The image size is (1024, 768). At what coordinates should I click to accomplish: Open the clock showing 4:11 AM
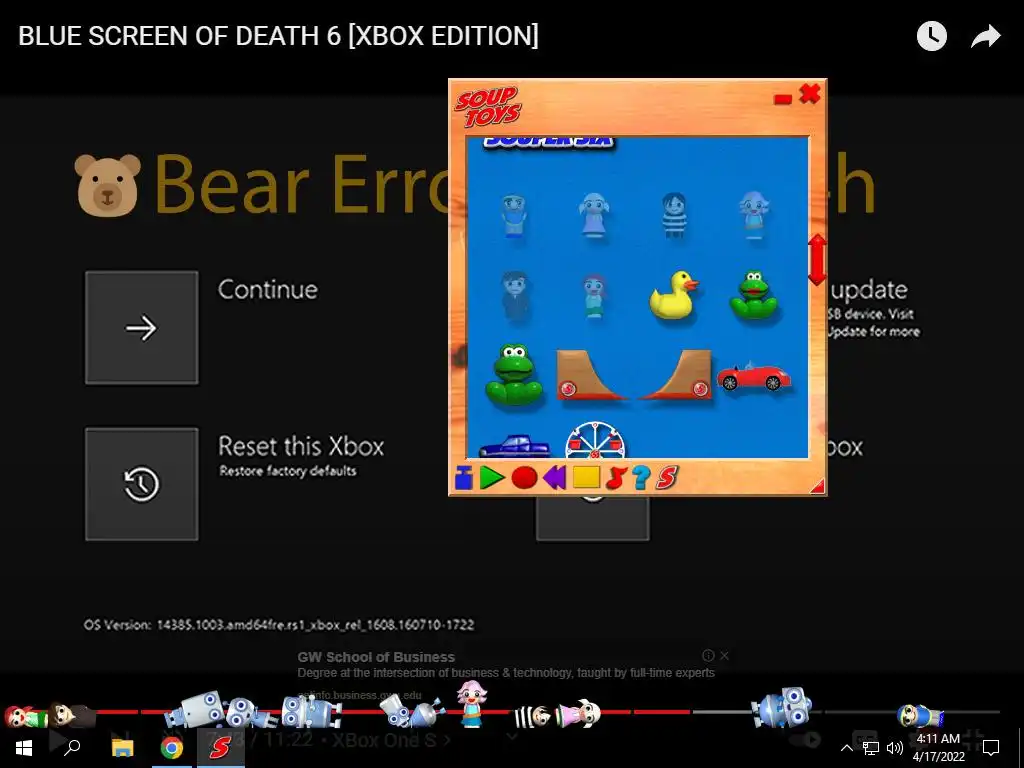pos(938,748)
